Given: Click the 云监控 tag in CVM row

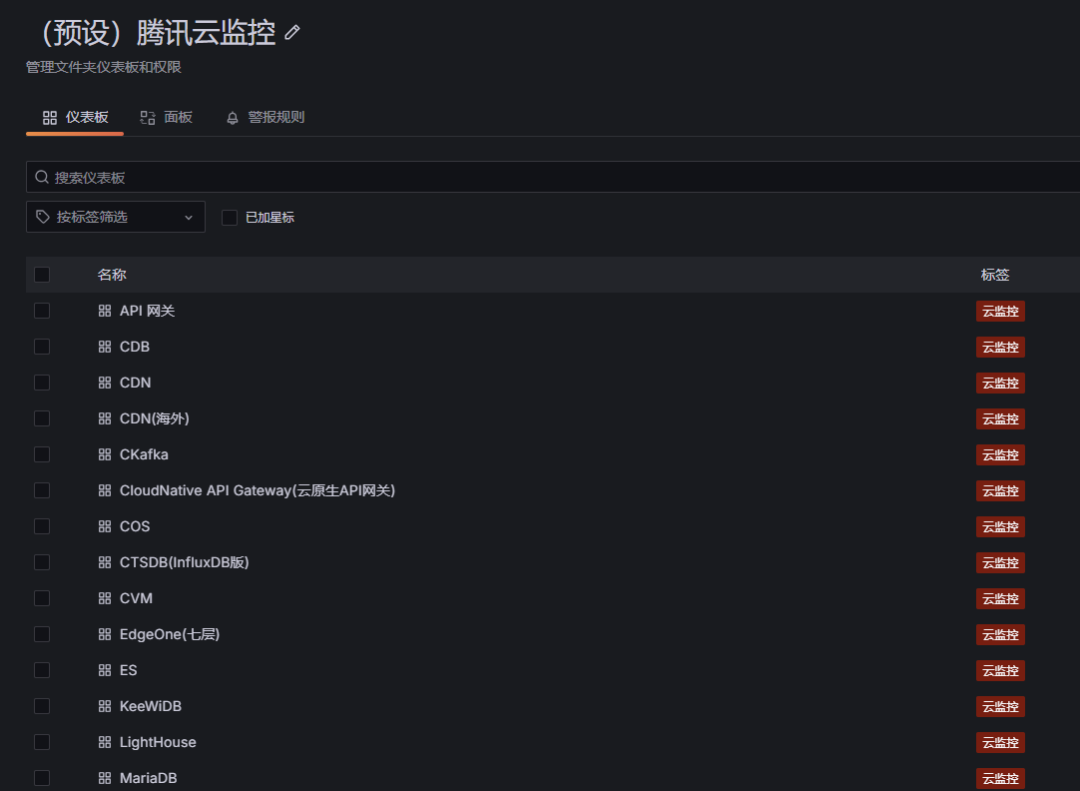Looking at the screenshot, I should pos(1000,598).
